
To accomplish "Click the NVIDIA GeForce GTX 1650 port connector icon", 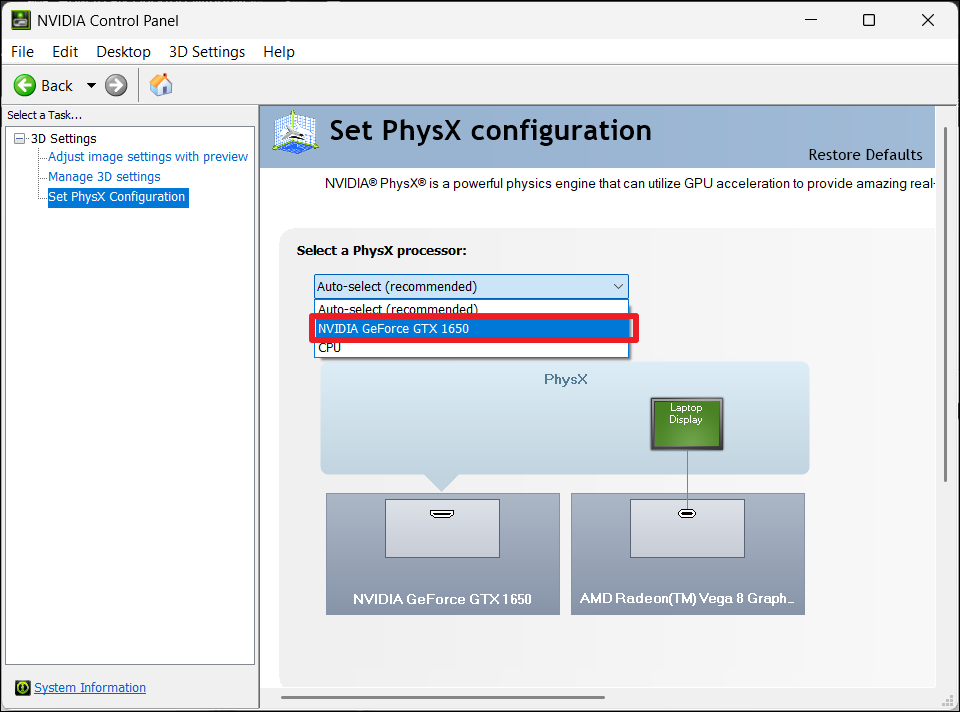I will click(441, 514).
